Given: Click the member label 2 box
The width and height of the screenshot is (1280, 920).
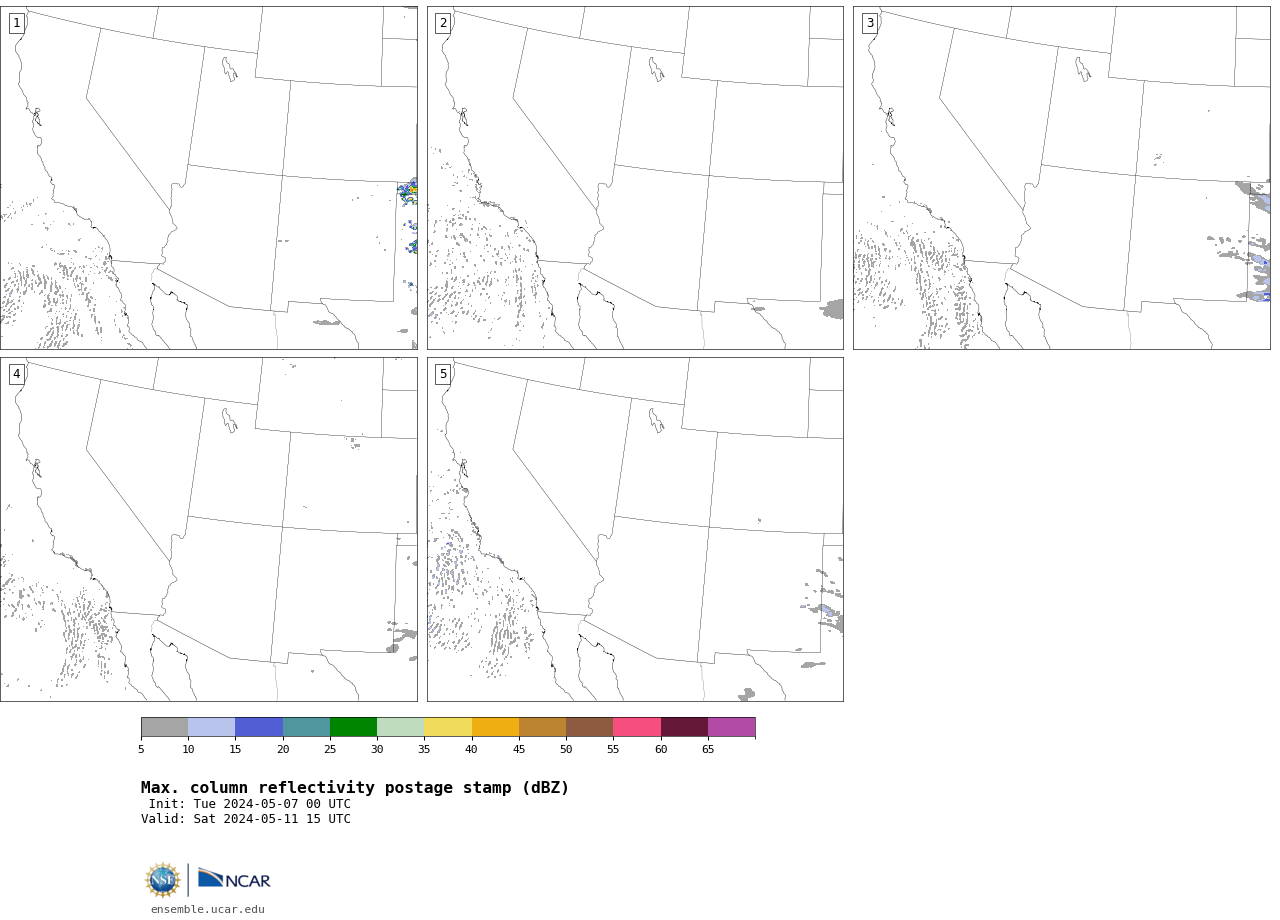Looking at the screenshot, I should pos(443,23).
